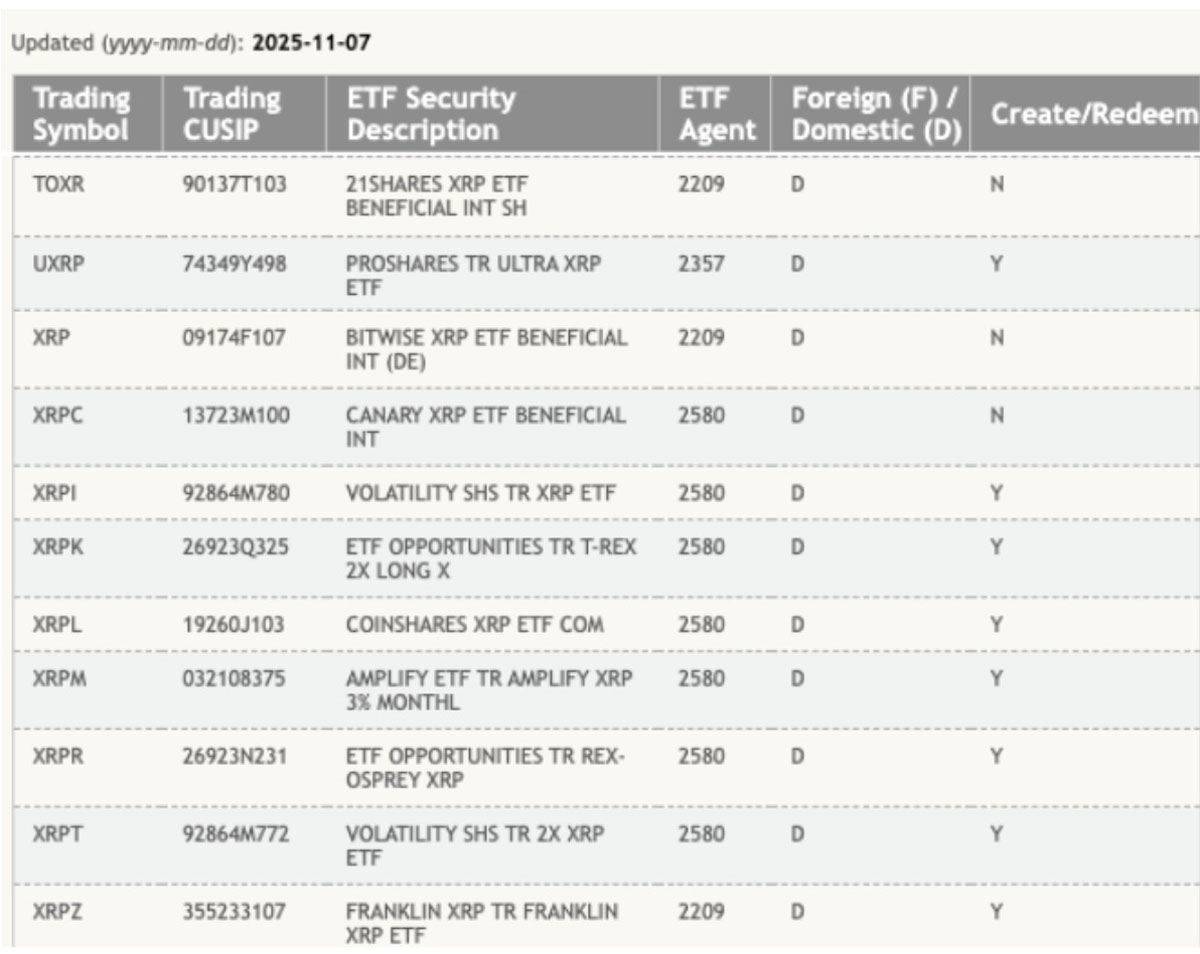Screen dimensions: 1200x954
Task: Click the Amplify XRP 3% Monthl description
Action: click(489, 690)
